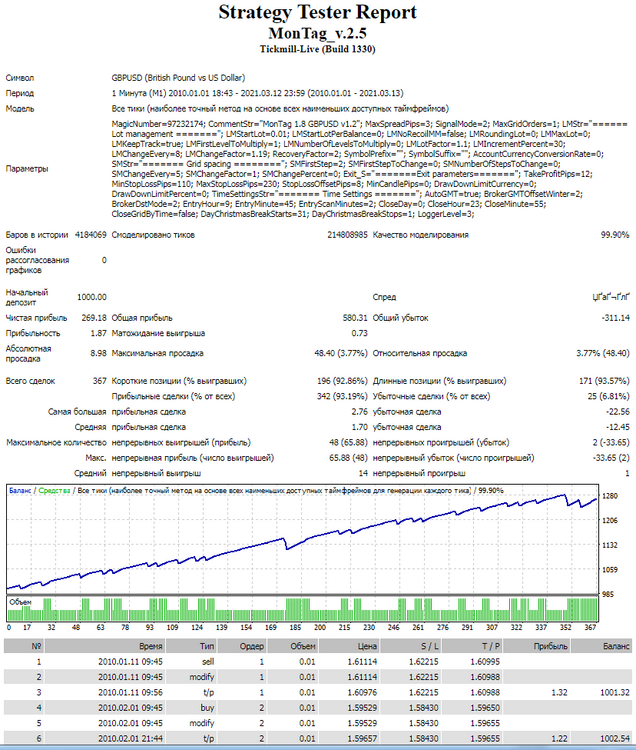Click the sell type cell in row 1
636x750 pixels.
click(x=208, y=662)
